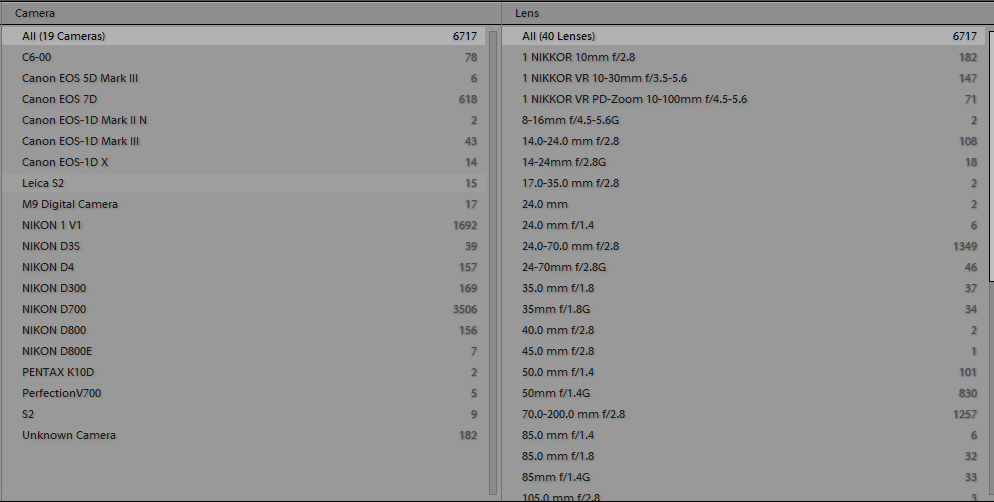Select All (40 Lenses) row

coord(745,36)
